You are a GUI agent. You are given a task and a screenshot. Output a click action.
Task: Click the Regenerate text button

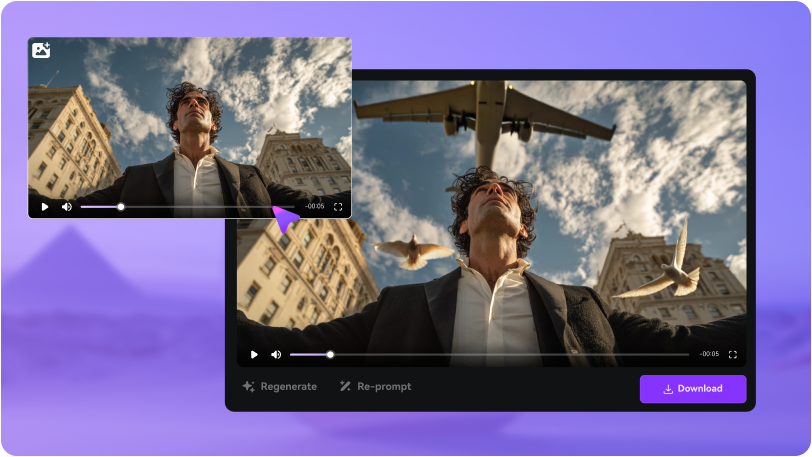[x=289, y=387]
